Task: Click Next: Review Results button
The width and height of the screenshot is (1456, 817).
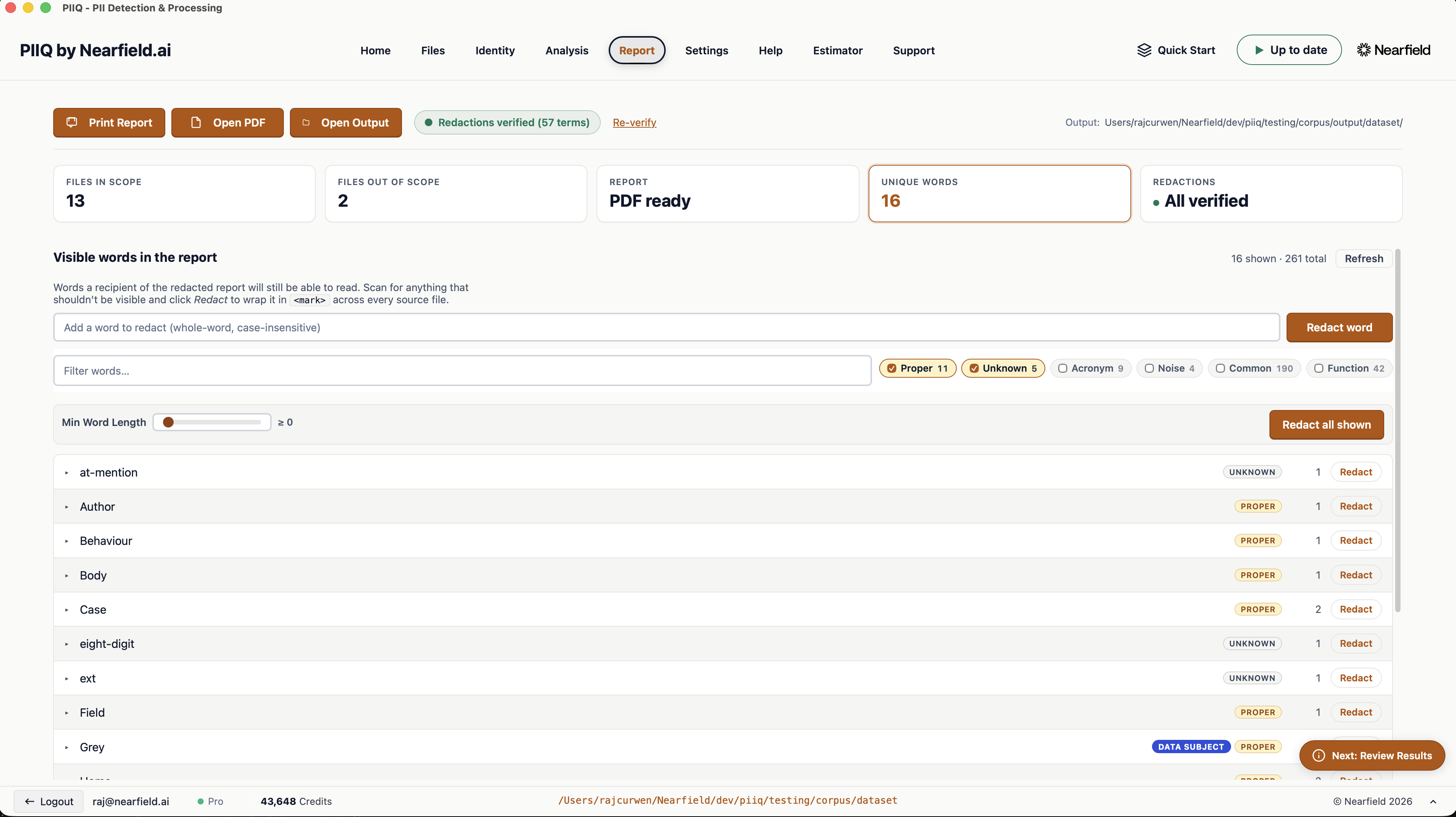Action: tap(1372, 755)
